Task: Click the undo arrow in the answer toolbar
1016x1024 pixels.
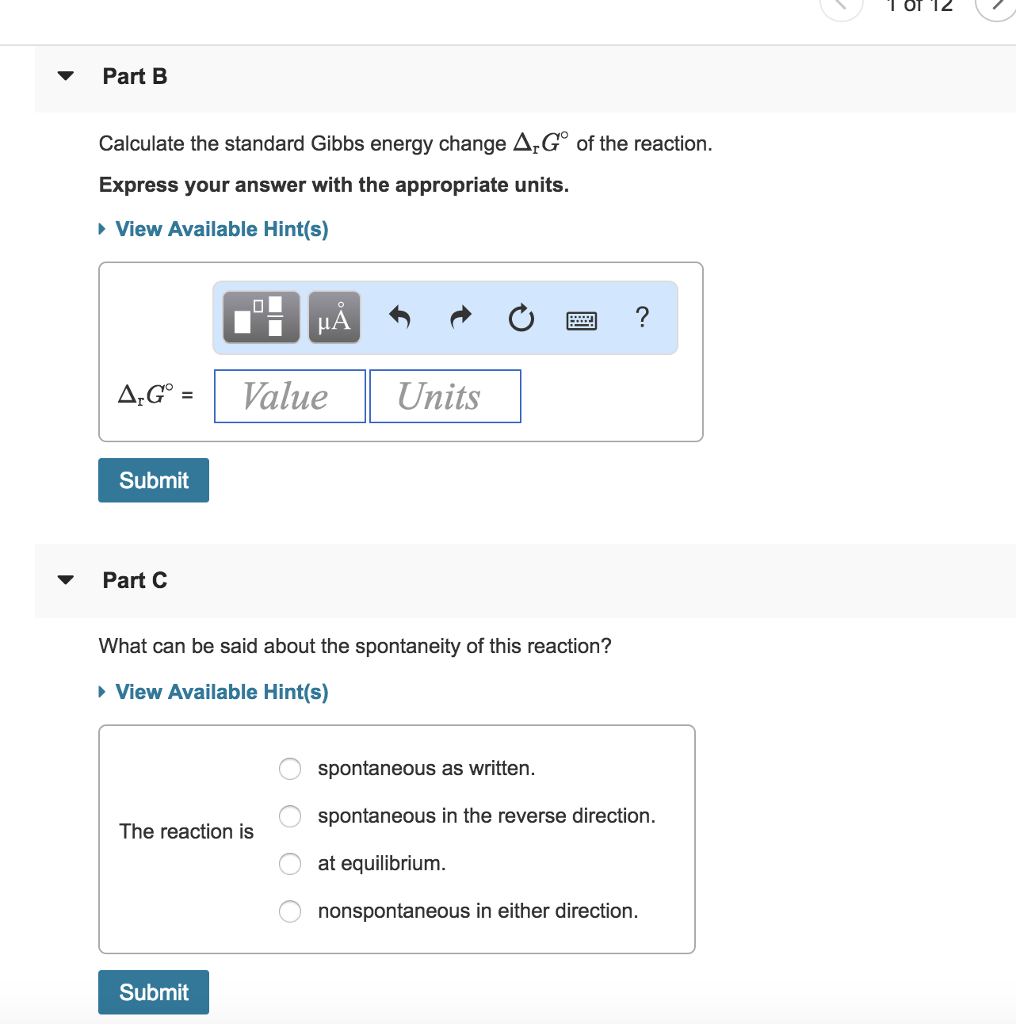Action: pyautogui.click(x=399, y=317)
